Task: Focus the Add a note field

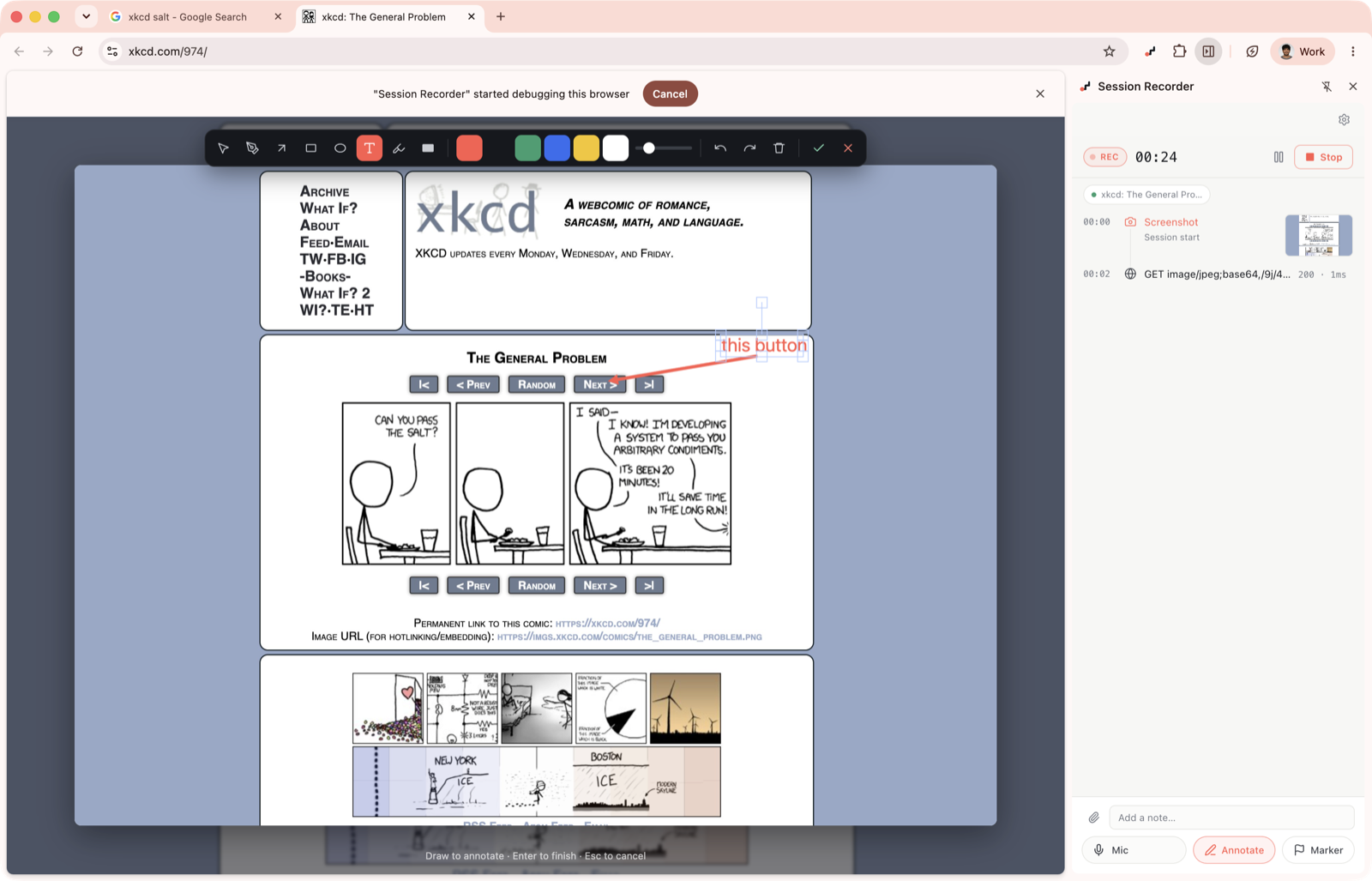Action: click(1231, 818)
